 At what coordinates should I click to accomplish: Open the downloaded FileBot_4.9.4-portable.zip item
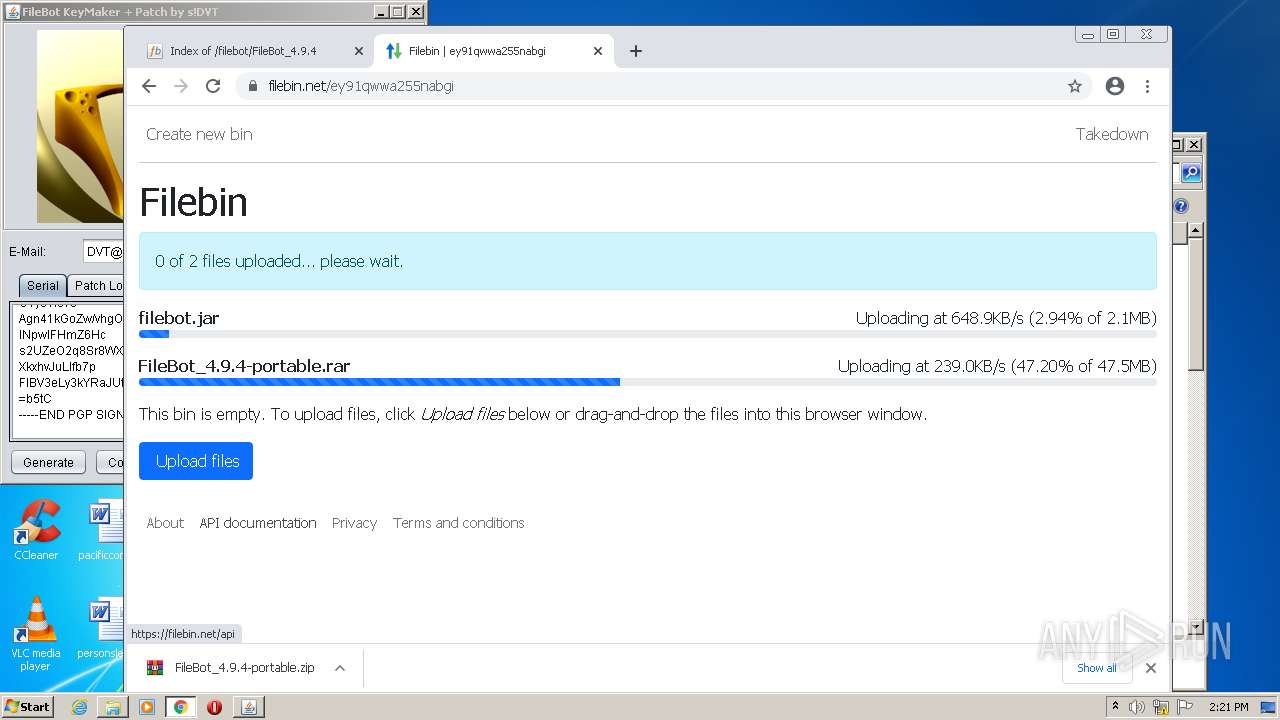(x=231, y=668)
